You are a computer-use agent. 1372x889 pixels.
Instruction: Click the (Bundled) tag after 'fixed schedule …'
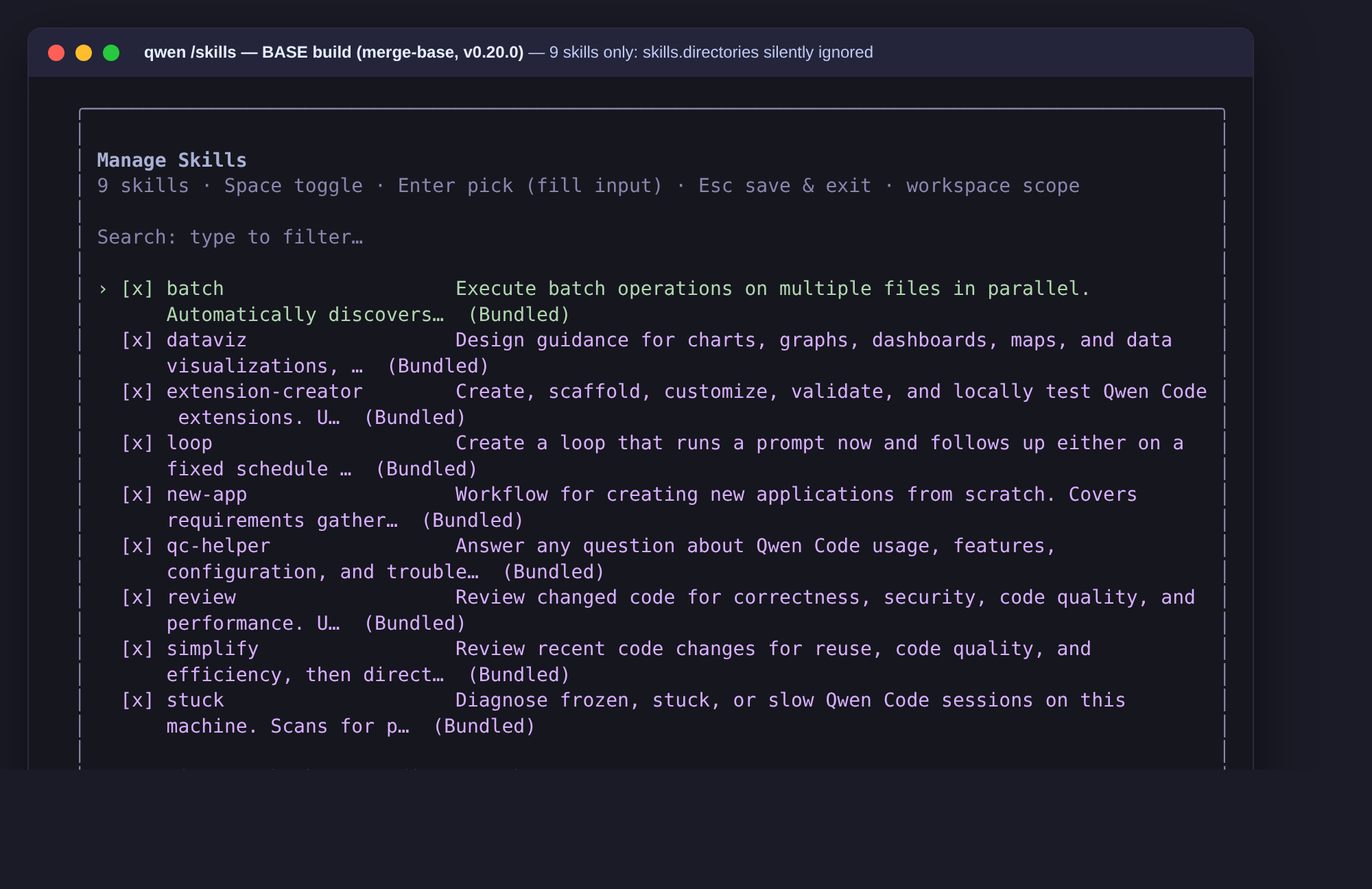coord(426,469)
